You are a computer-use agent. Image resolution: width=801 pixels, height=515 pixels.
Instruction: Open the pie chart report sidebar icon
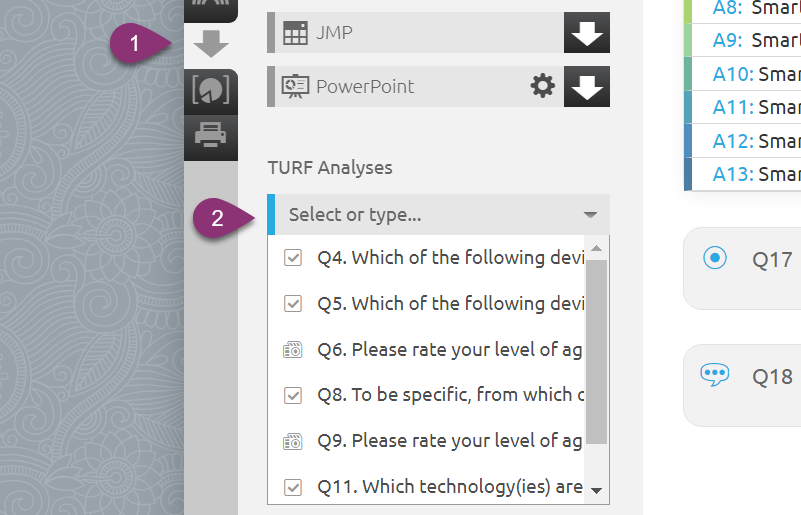(x=211, y=90)
